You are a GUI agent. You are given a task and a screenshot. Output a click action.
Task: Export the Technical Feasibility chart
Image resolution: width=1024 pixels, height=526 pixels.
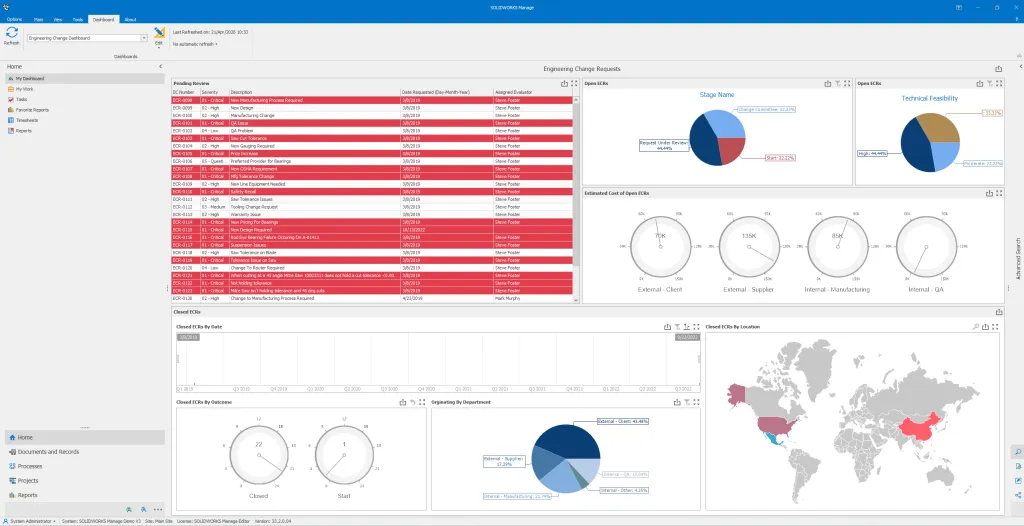click(x=980, y=84)
